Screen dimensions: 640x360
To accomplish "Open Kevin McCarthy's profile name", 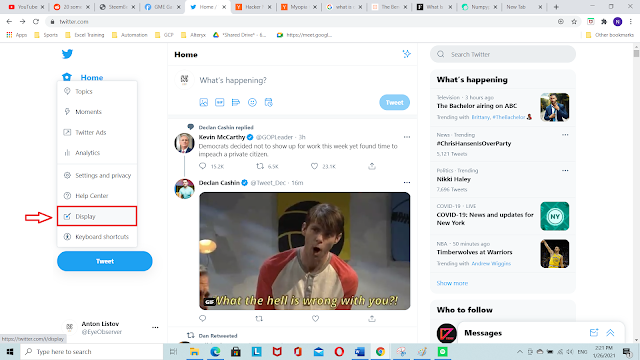I will [222, 137].
